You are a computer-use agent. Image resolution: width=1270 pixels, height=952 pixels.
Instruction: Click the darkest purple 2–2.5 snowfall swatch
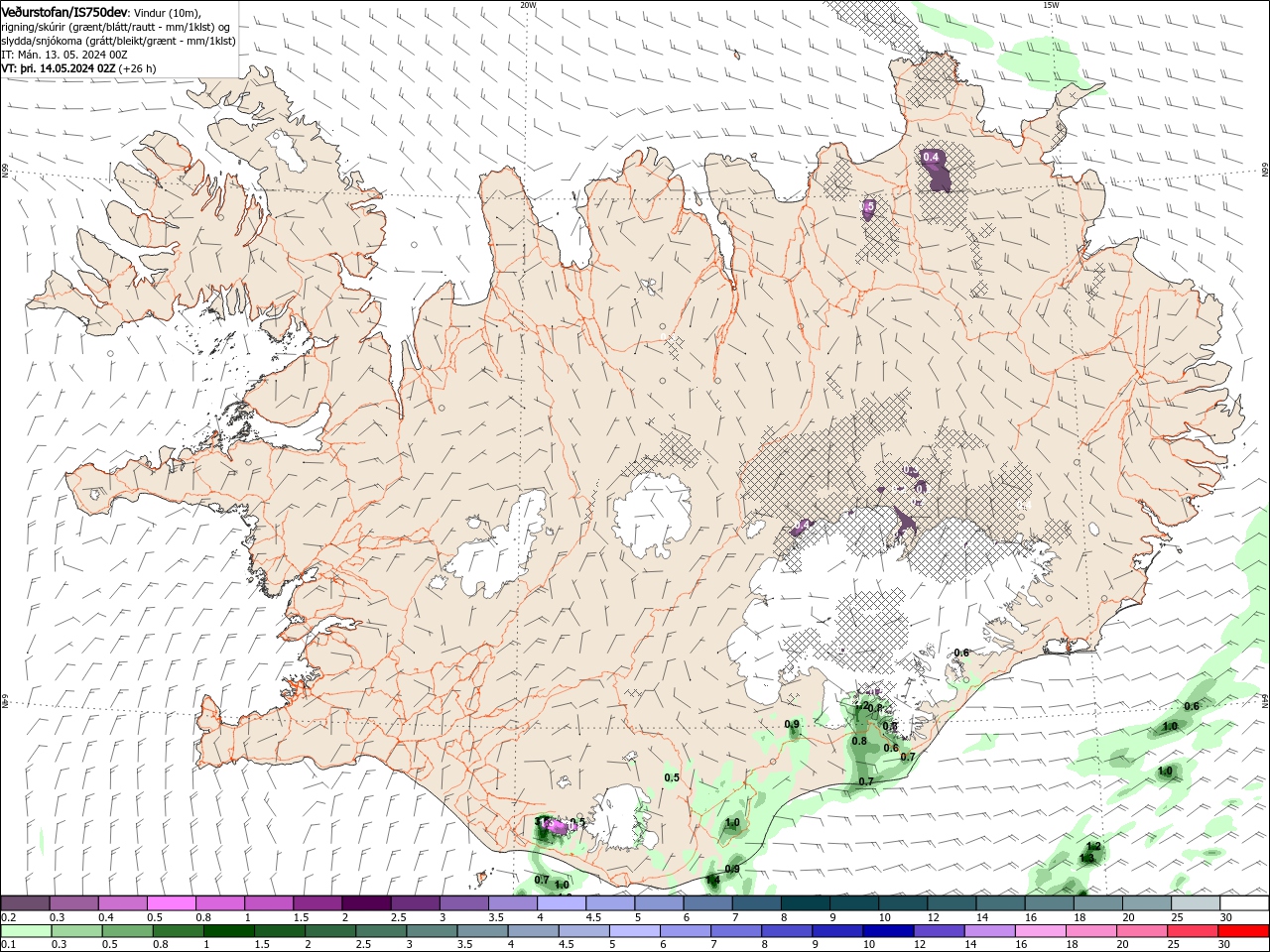pyautogui.click(x=365, y=903)
